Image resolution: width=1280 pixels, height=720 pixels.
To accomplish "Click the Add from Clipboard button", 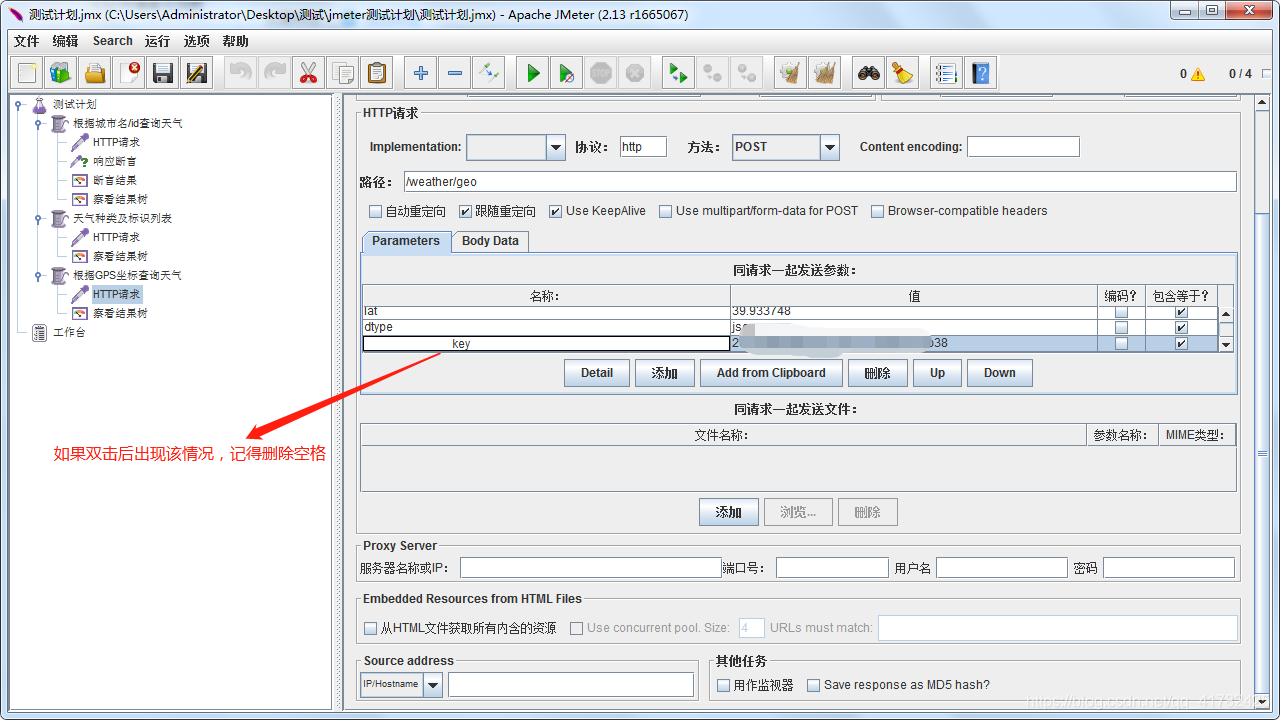I will coord(771,373).
